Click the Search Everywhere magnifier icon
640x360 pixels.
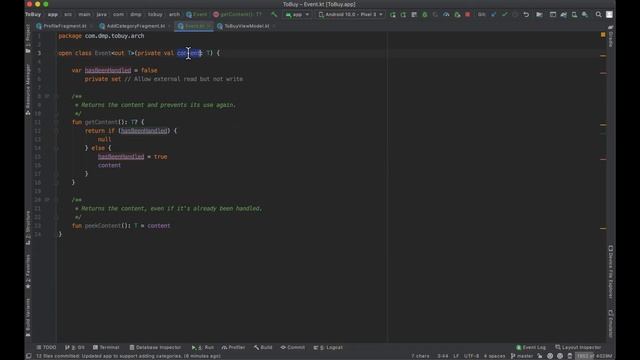coord(598,15)
